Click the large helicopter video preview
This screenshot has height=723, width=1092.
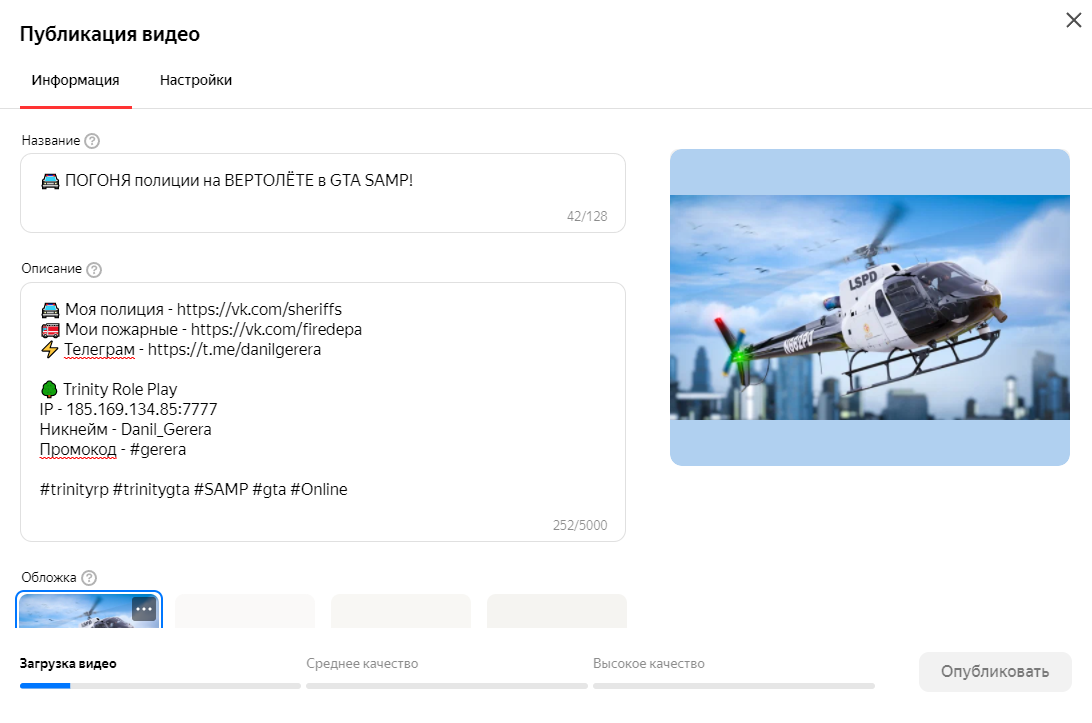click(870, 307)
